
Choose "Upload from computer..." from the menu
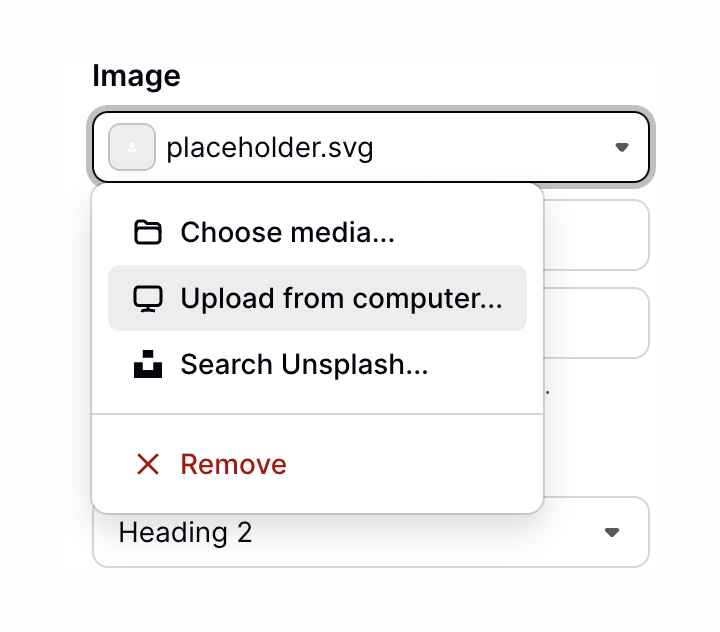coord(341,298)
